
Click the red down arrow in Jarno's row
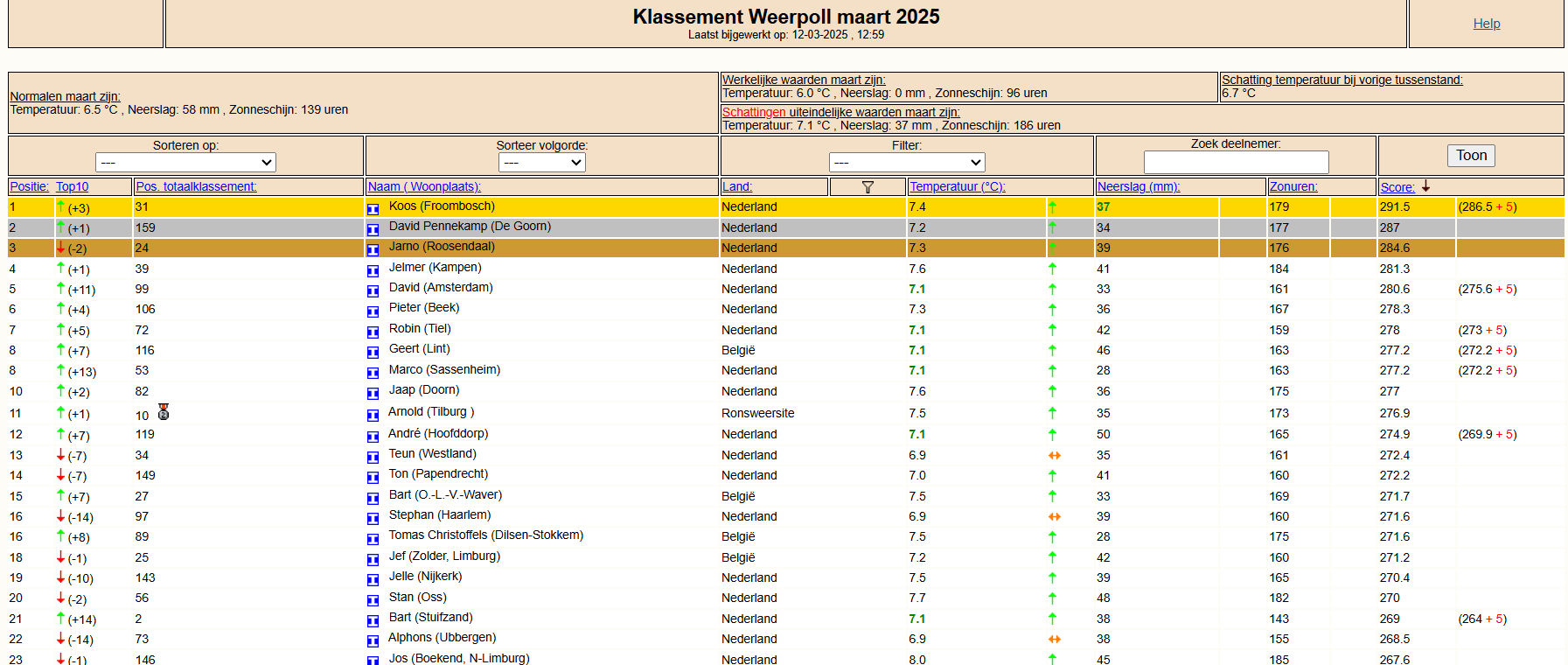coord(60,248)
